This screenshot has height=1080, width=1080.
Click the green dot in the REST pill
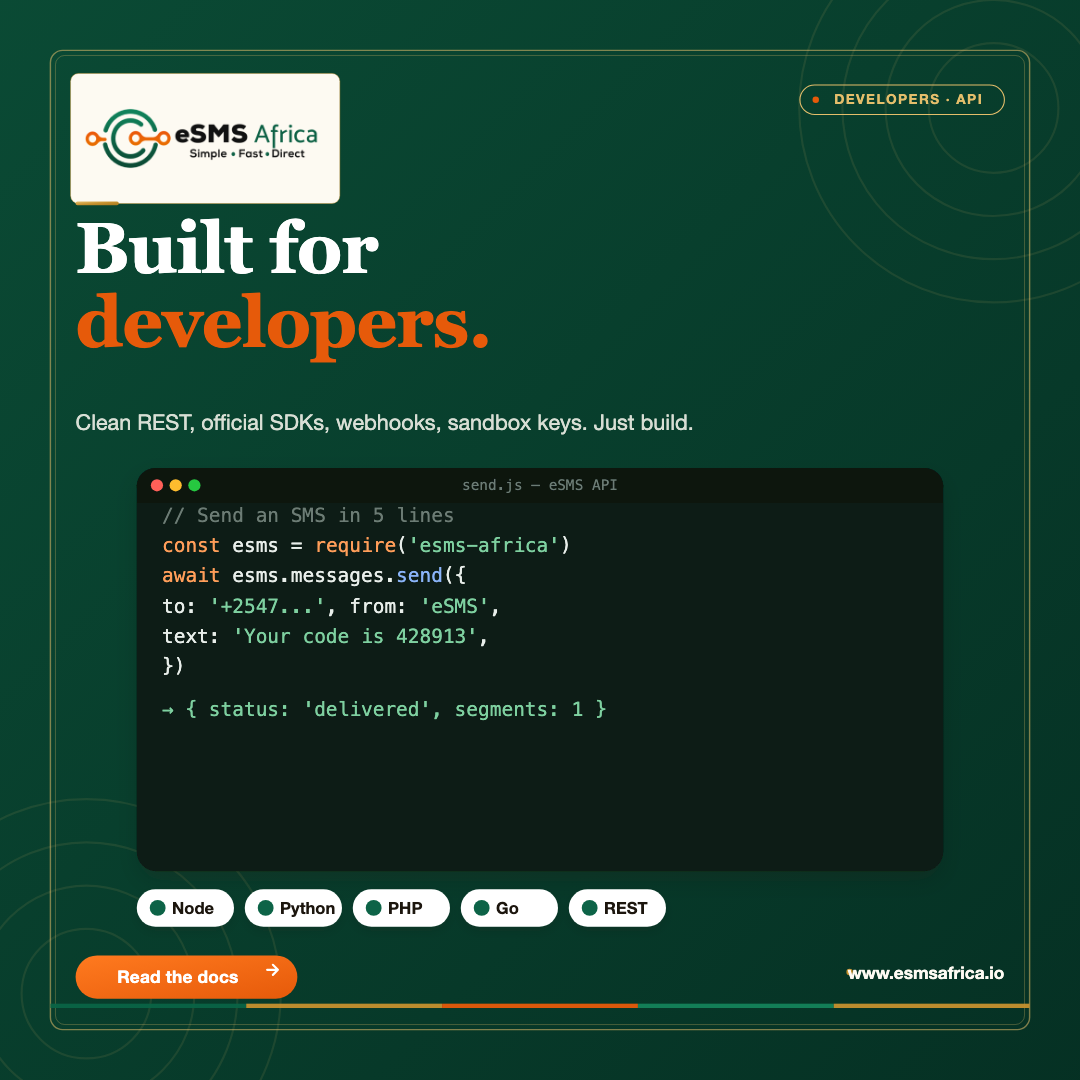(x=590, y=908)
